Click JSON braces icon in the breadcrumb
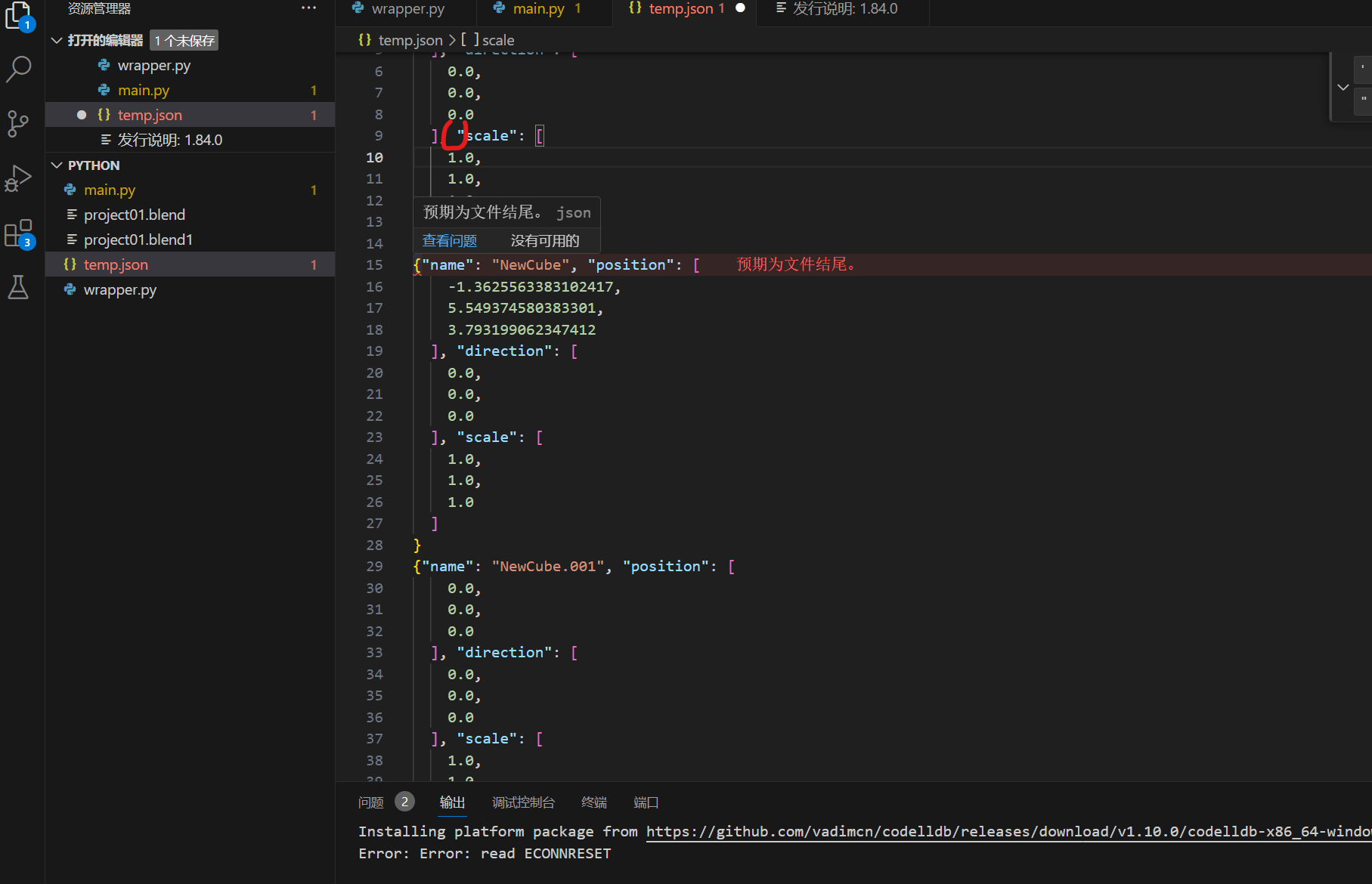Screen dimensions: 1372x884 tap(365, 40)
